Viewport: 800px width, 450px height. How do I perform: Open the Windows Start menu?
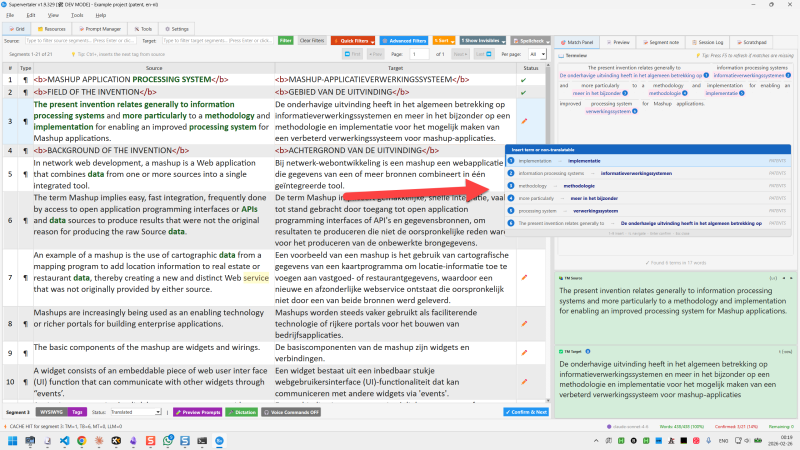[x=13, y=441]
